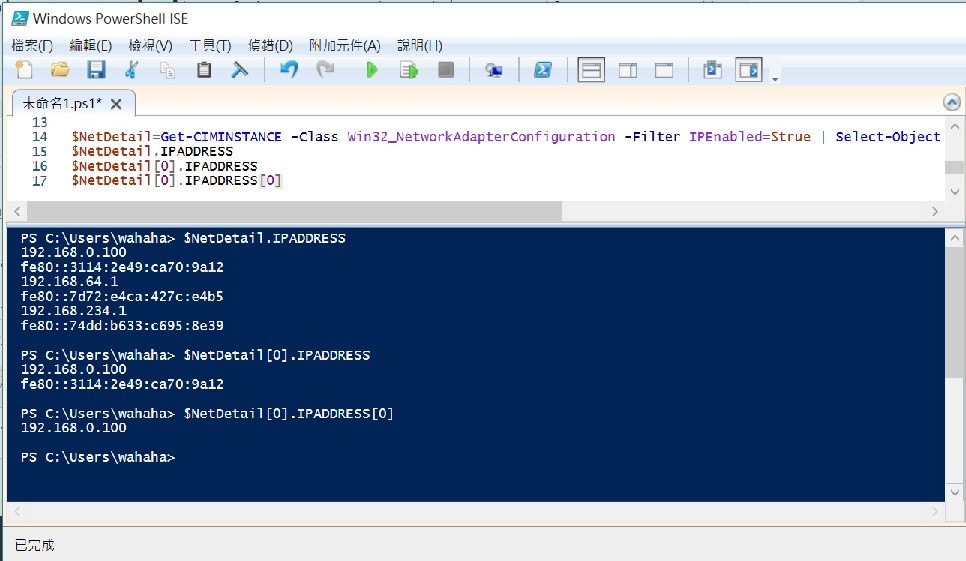Viewport: 966px width, 561px height.
Task: Select the 未命名1.ps1 script tab
Action: pos(62,103)
